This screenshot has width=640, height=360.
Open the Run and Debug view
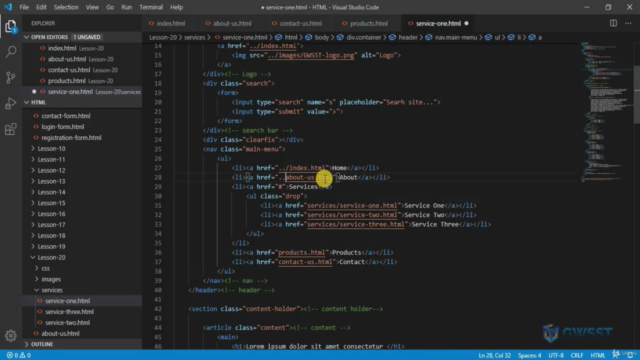pos(11,103)
